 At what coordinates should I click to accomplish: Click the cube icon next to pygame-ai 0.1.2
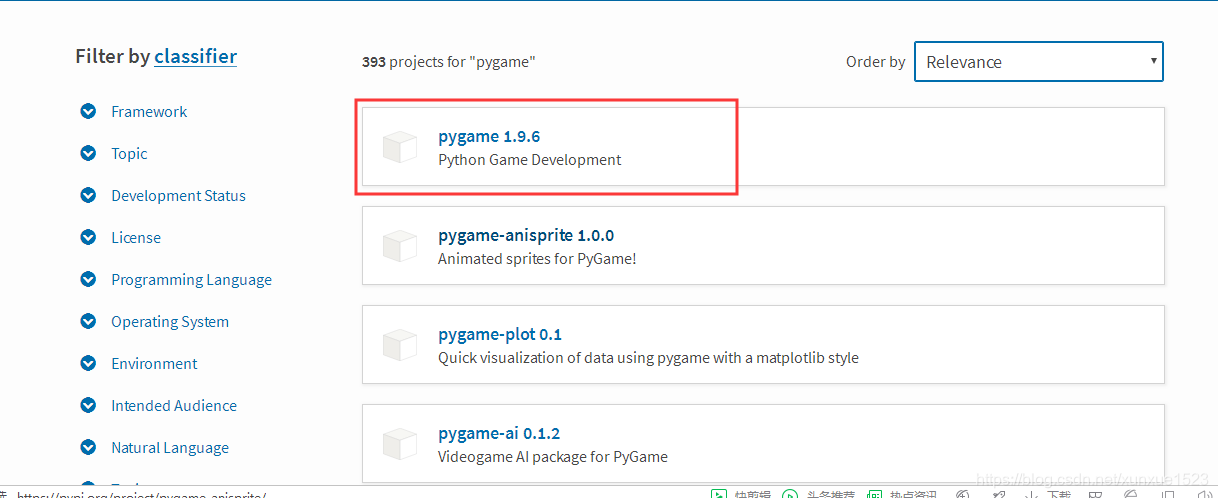400,444
